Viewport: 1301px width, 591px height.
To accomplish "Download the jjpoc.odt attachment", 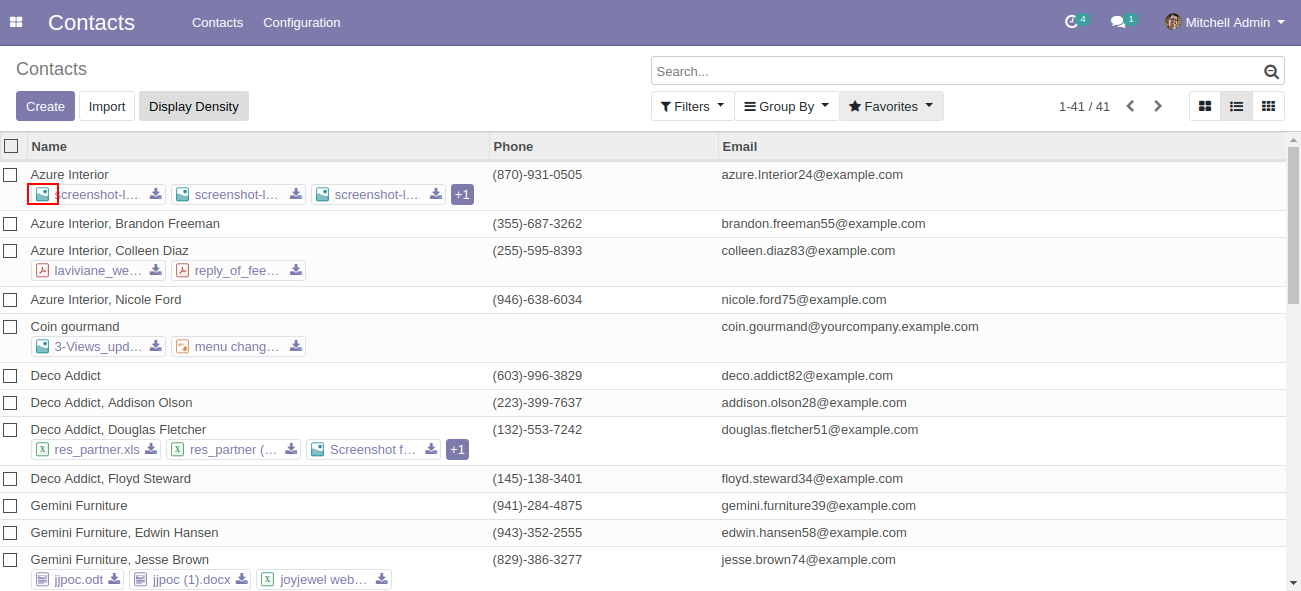I will (115, 580).
